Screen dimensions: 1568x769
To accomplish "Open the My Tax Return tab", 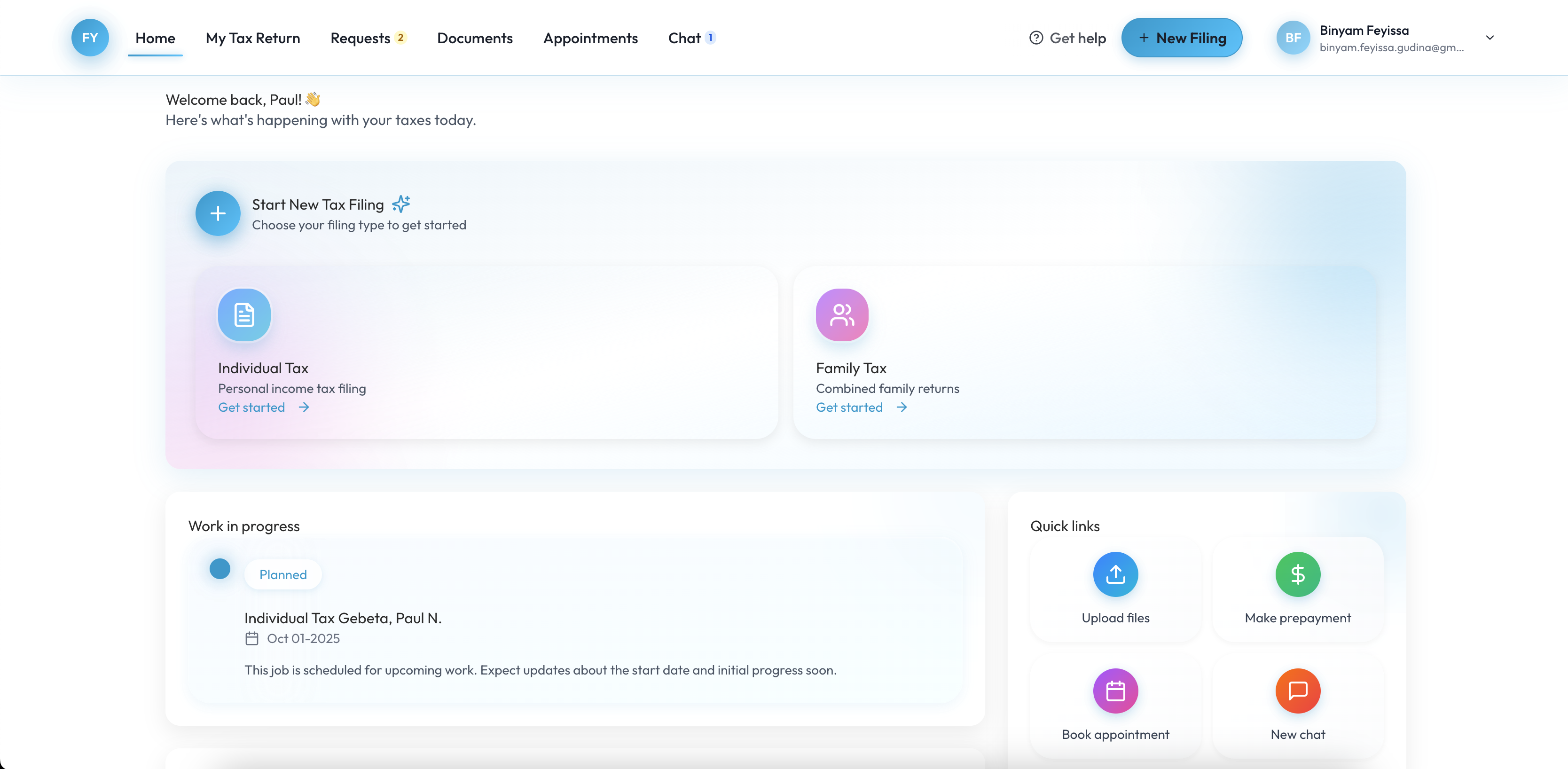I will click(252, 39).
